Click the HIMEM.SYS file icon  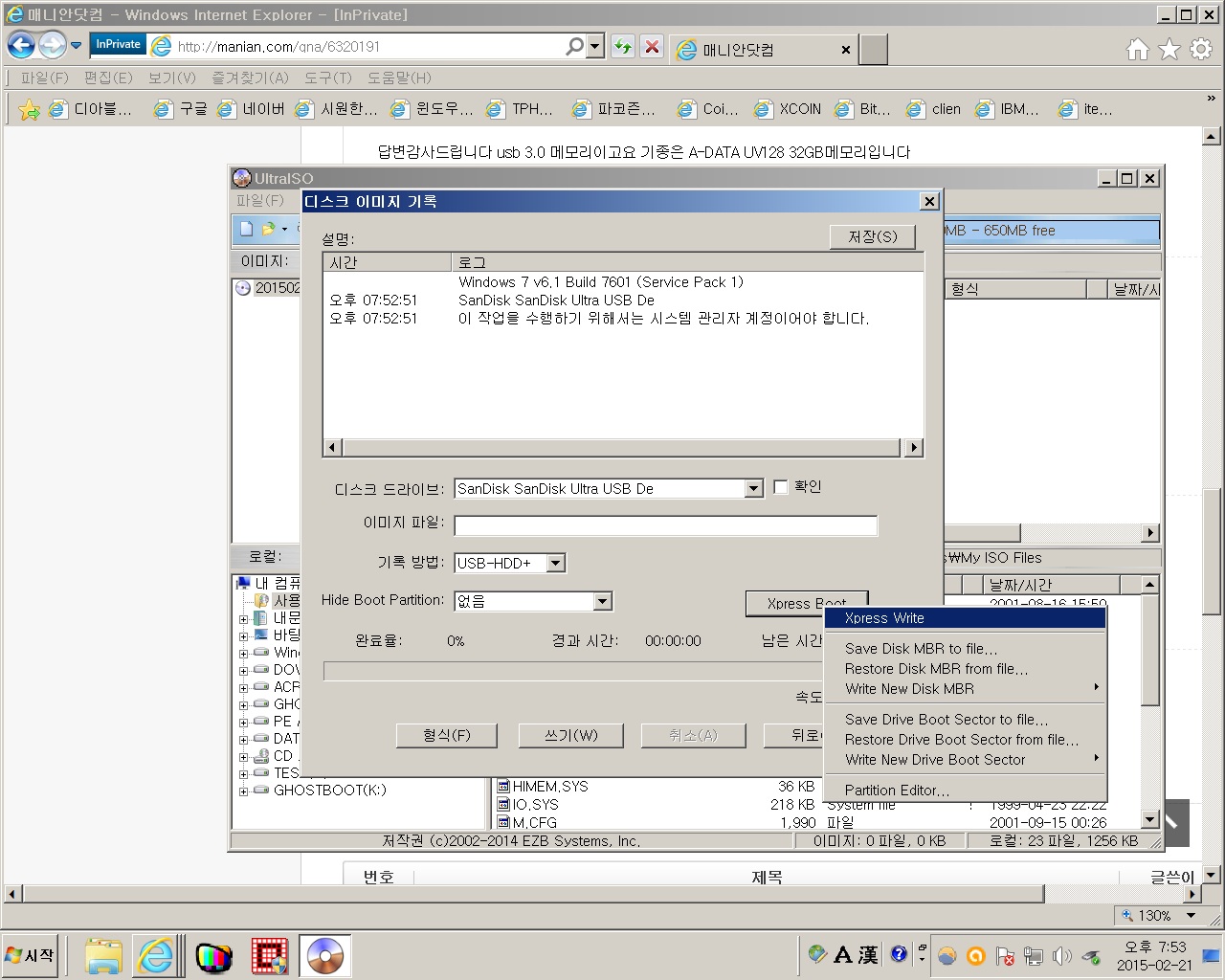point(503,787)
